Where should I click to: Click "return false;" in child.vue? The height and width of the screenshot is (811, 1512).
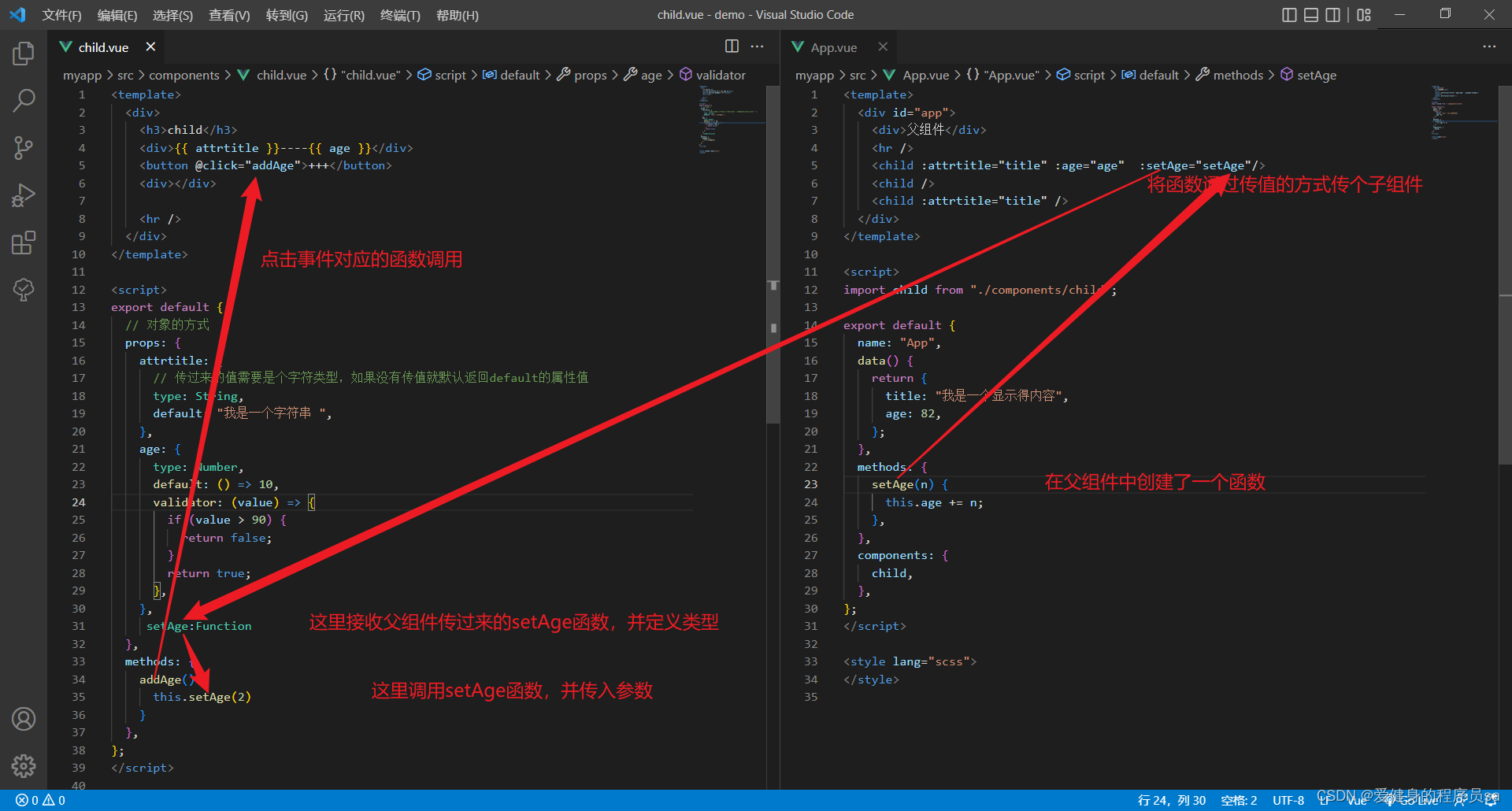click(x=227, y=538)
